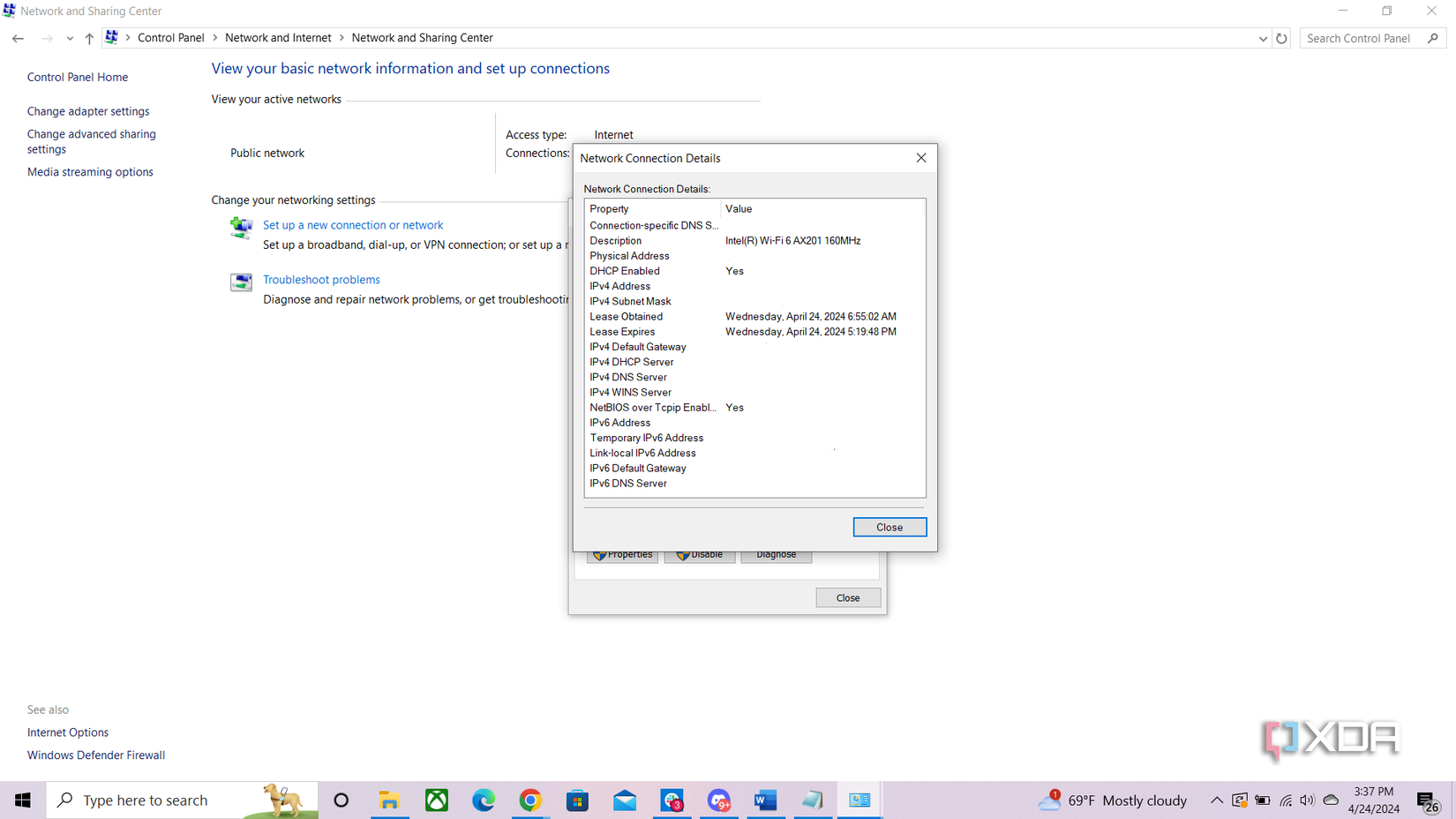Open the Network and Sharing Center icon in breadcrumb
This screenshot has width=1456, height=819.
pos(111,37)
